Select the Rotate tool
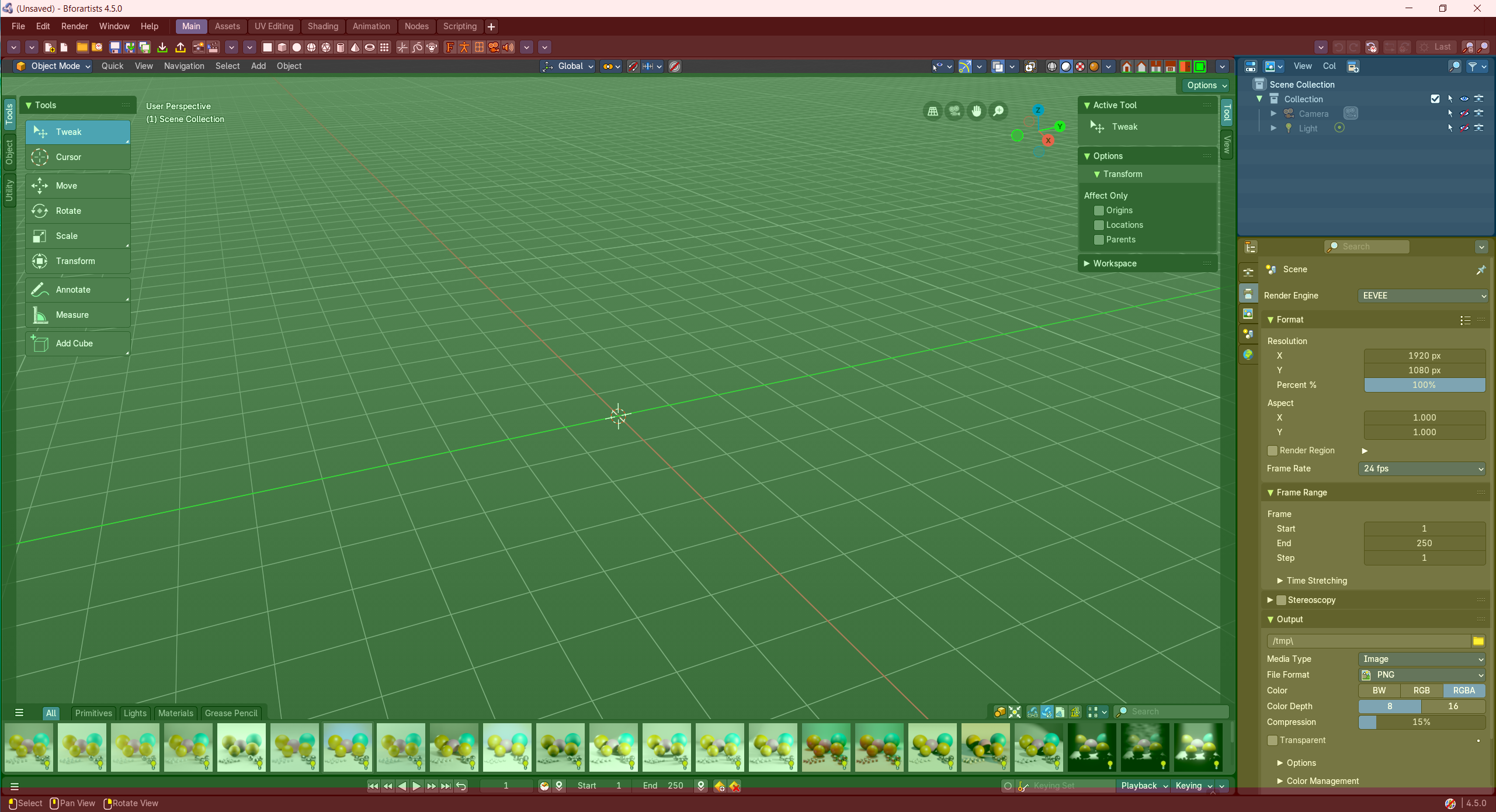Image resolution: width=1496 pixels, height=812 pixels. [78, 211]
